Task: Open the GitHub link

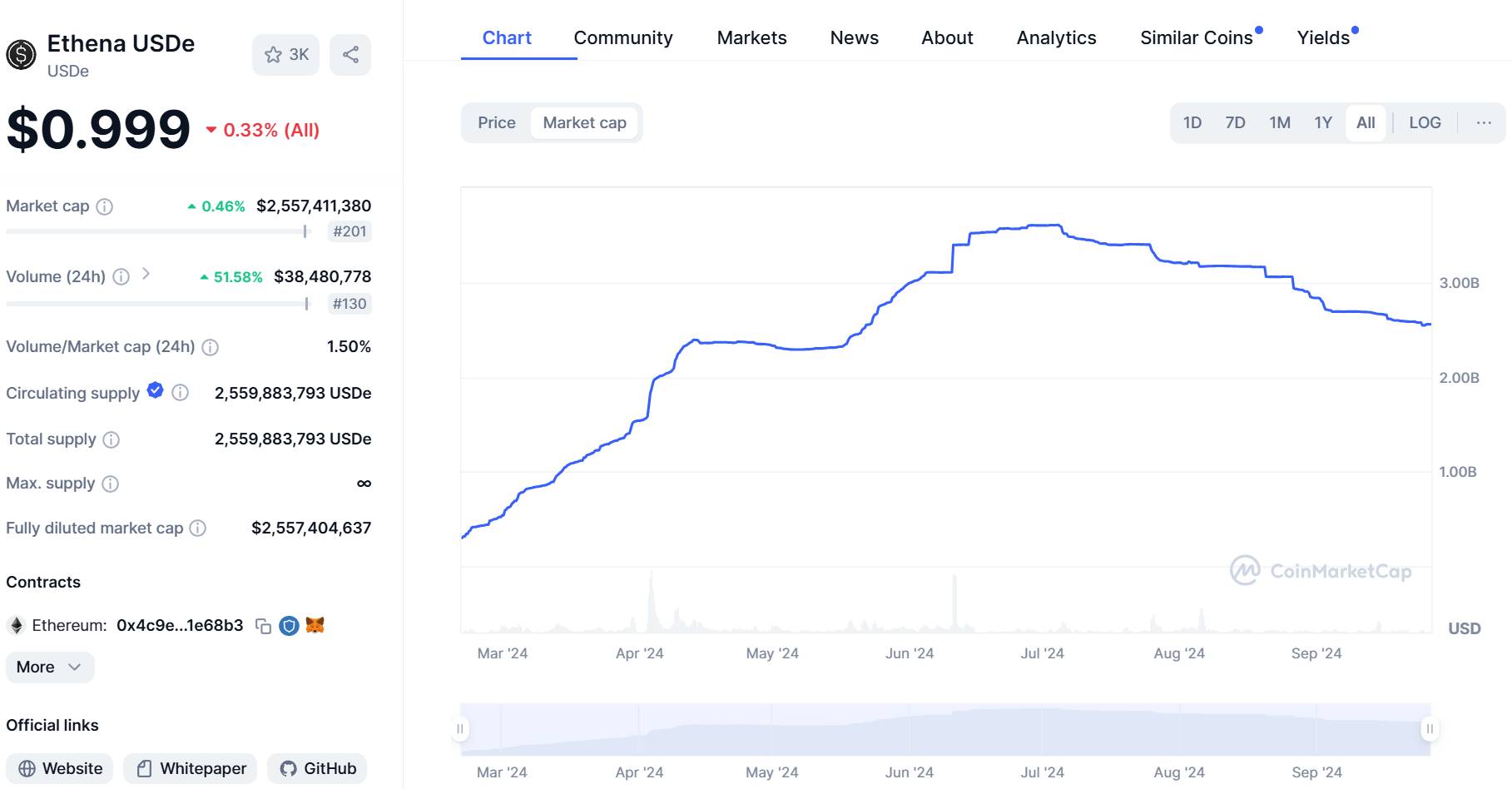Action: (317, 768)
